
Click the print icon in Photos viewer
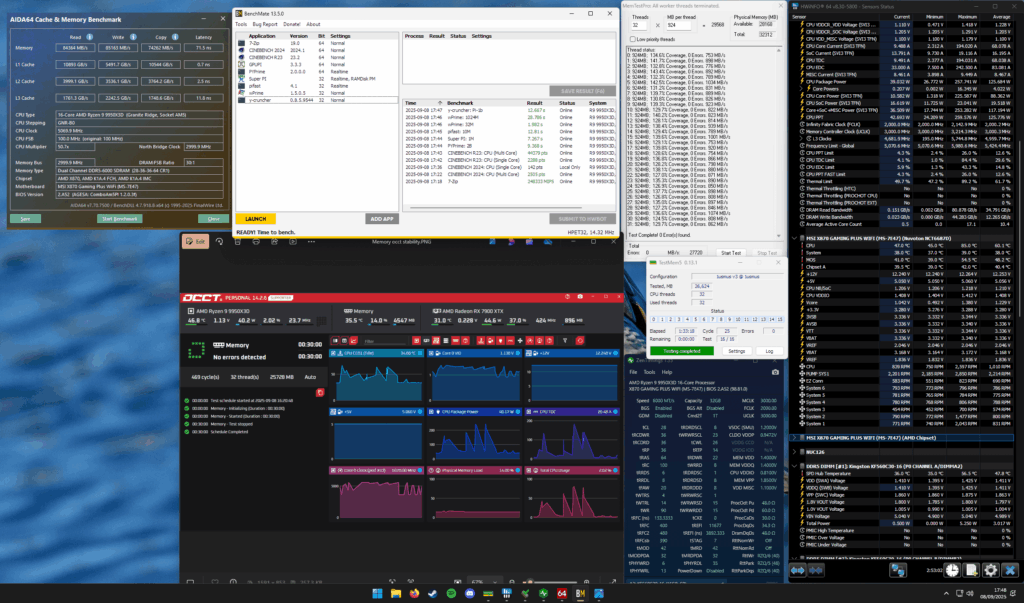point(256,242)
